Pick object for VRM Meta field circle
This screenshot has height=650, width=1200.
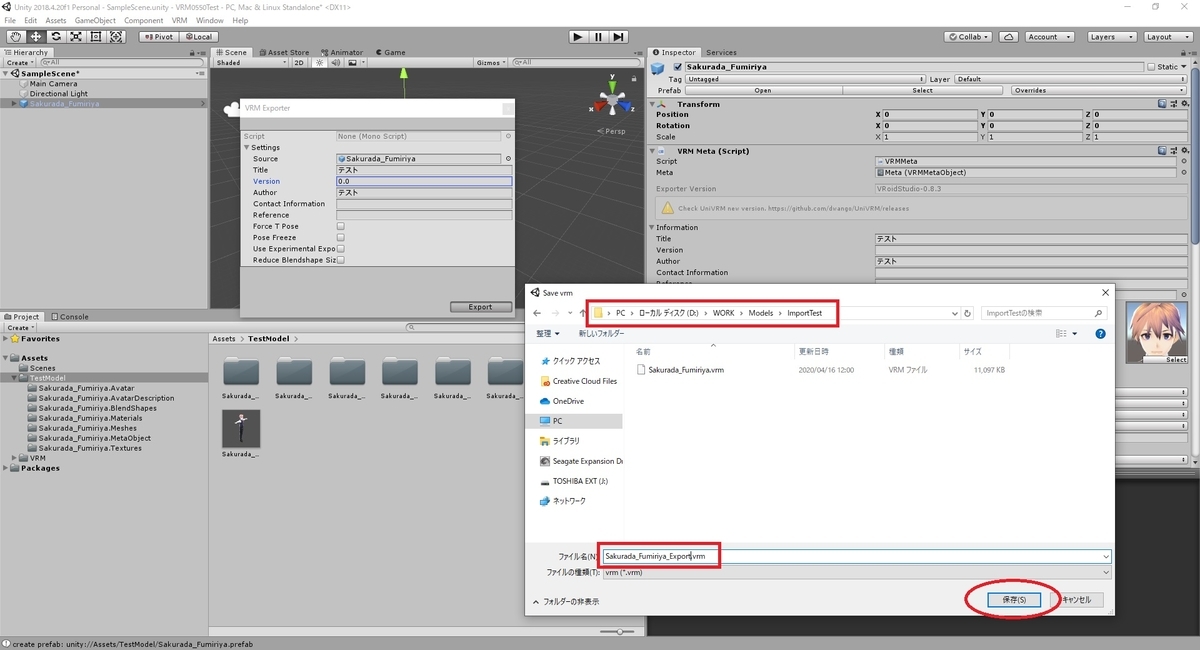tap(1184, 172)
